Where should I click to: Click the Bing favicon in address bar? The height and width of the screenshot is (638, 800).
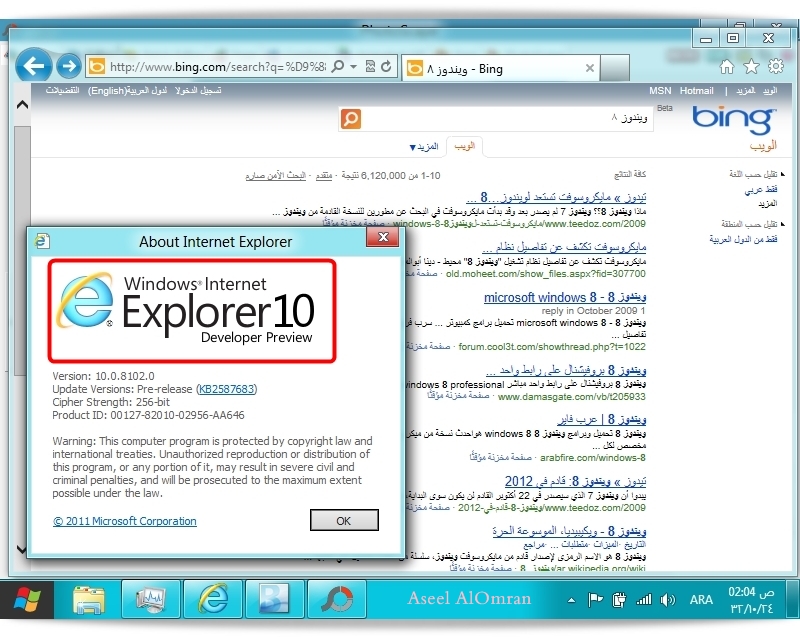coord(96,67)
